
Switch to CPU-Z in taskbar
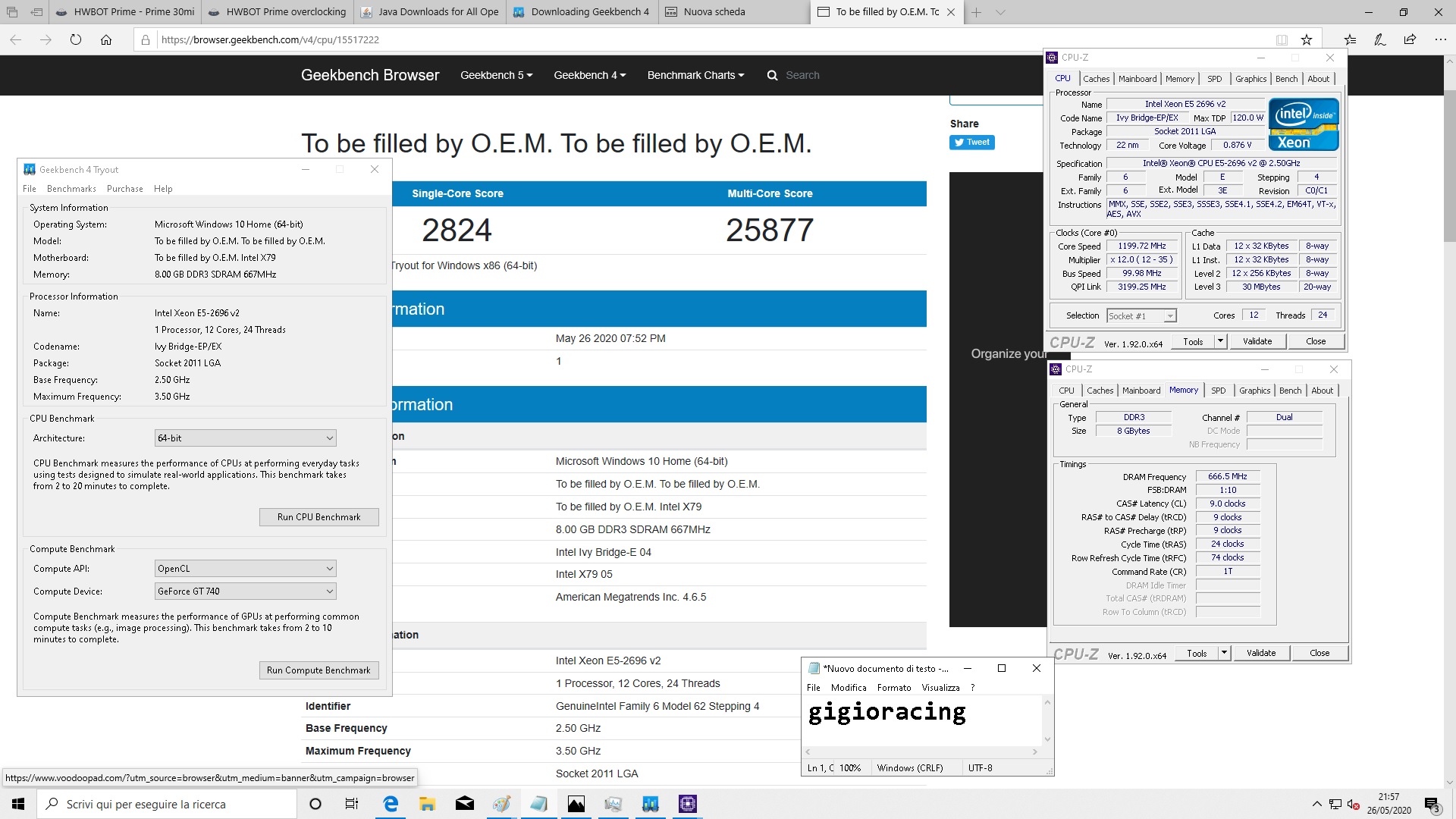(x=688, y=804)
